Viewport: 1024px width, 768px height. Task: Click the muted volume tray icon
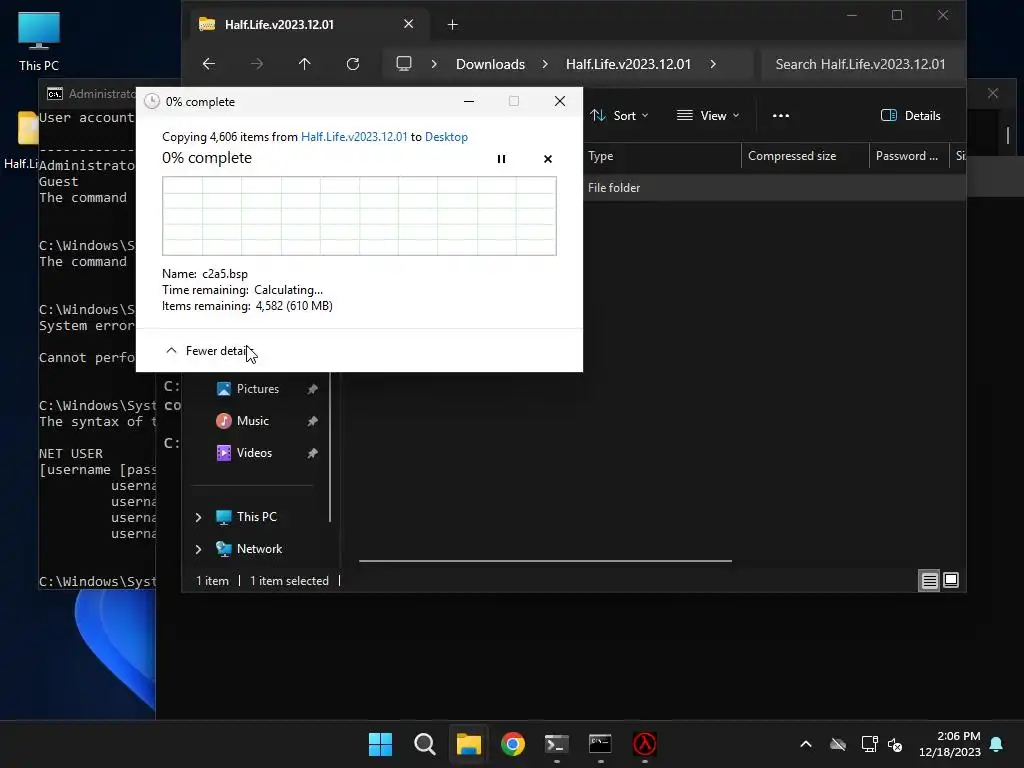(895, 744)
